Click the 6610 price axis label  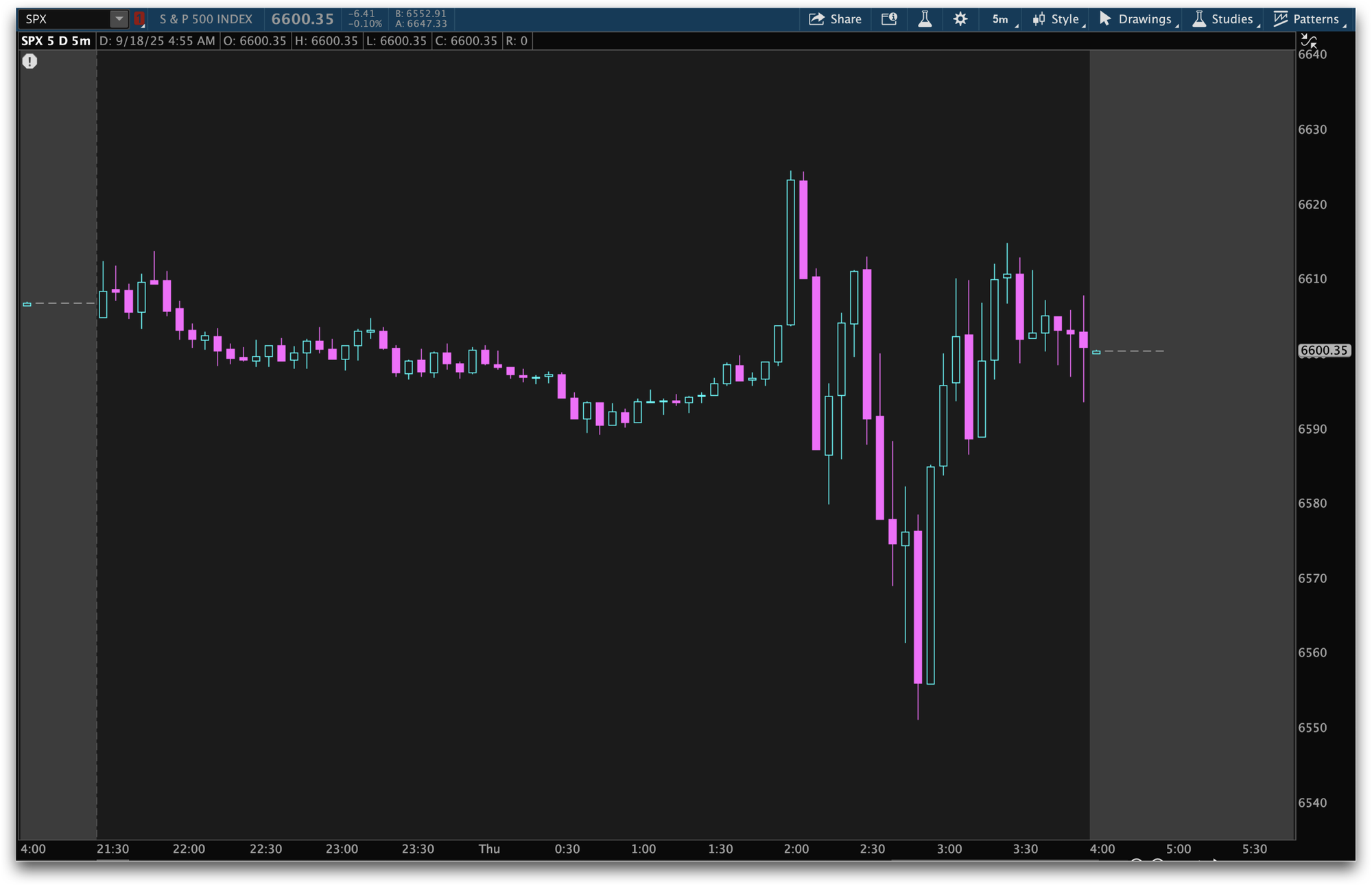point(1312,279)
